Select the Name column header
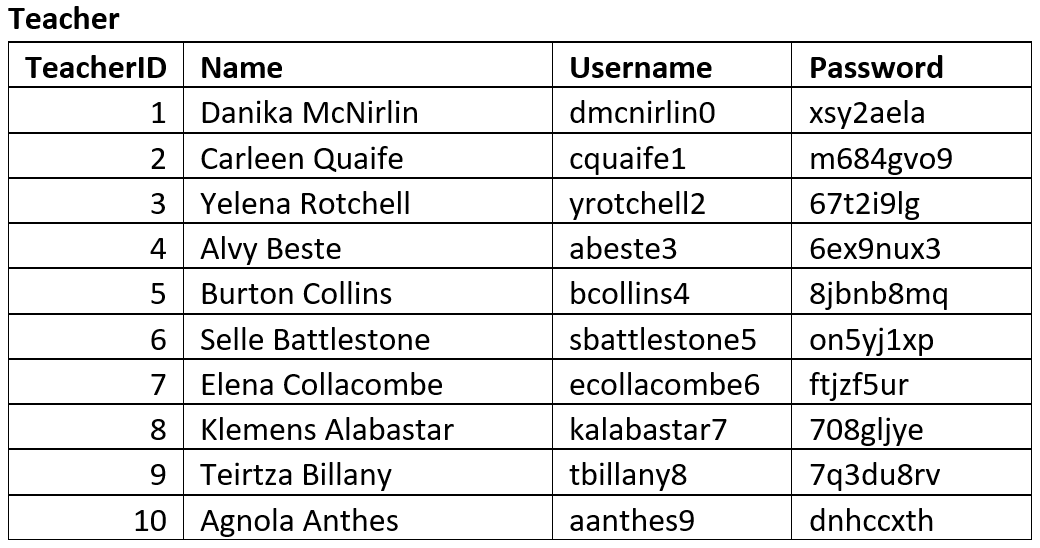This screenshot has width=1040, height=548. [x=242, y=68]
